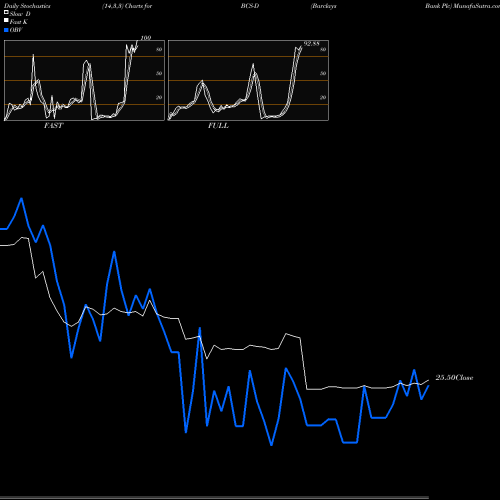
Task: Click the '25.50Close' price label
Action: coord(454,378)
